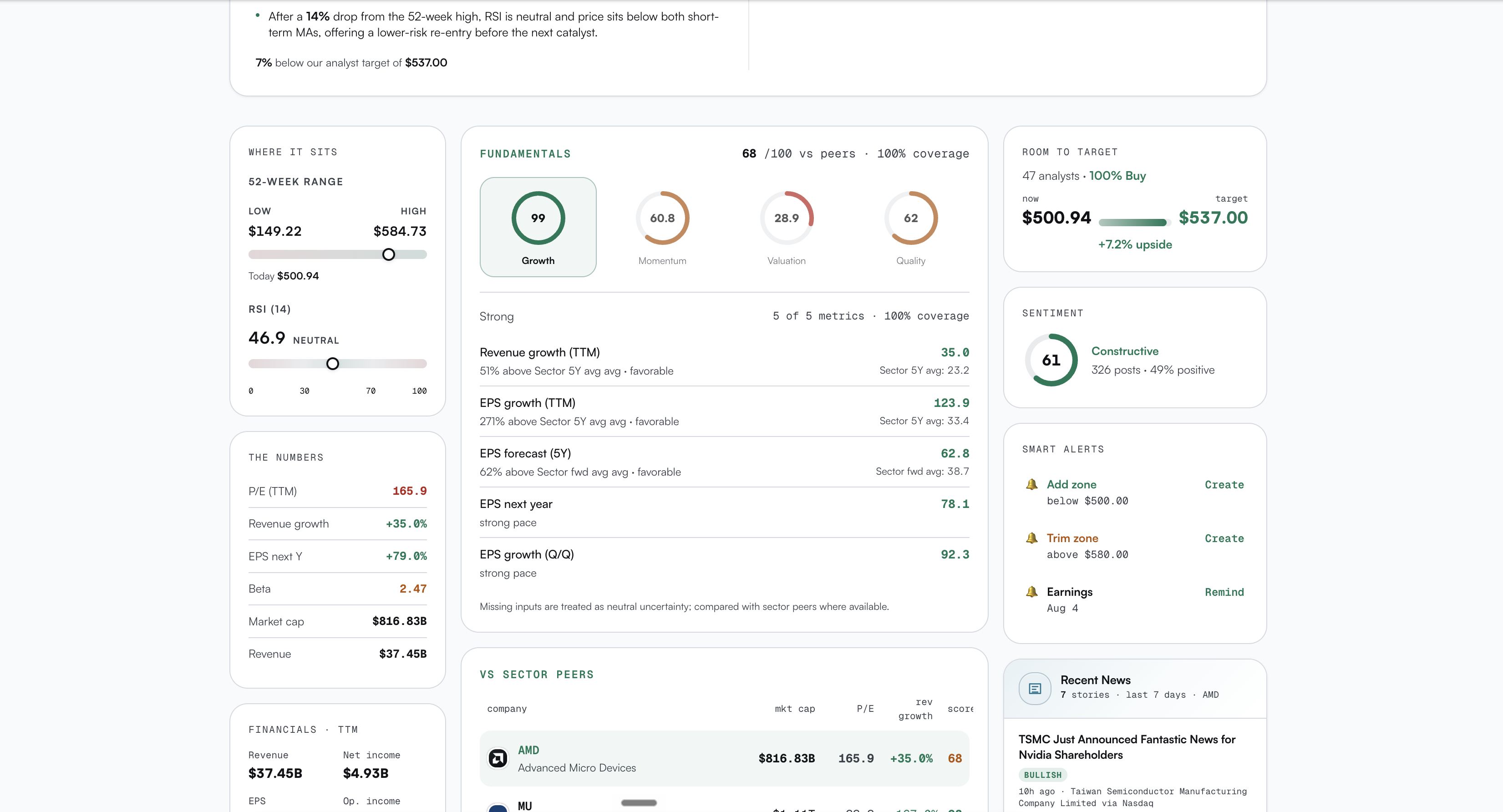Click the Recent News newspaper icon

tap(1035, 688)
